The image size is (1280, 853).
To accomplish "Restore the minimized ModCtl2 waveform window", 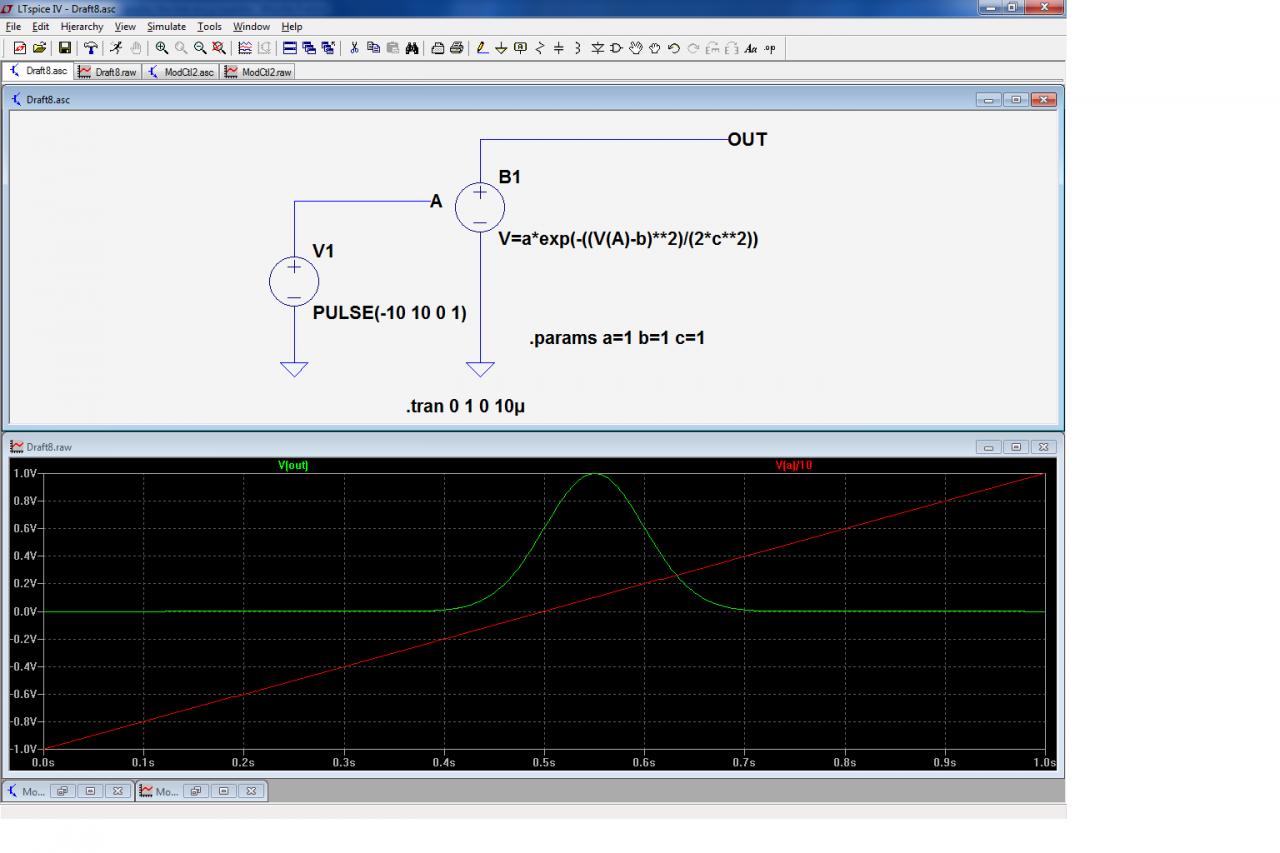I will (x=195, y=791).
